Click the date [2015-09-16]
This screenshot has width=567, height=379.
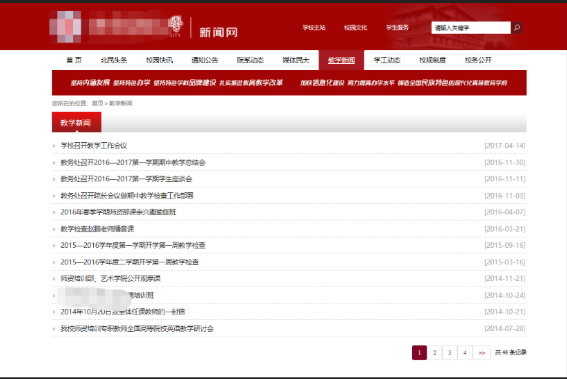505,245
